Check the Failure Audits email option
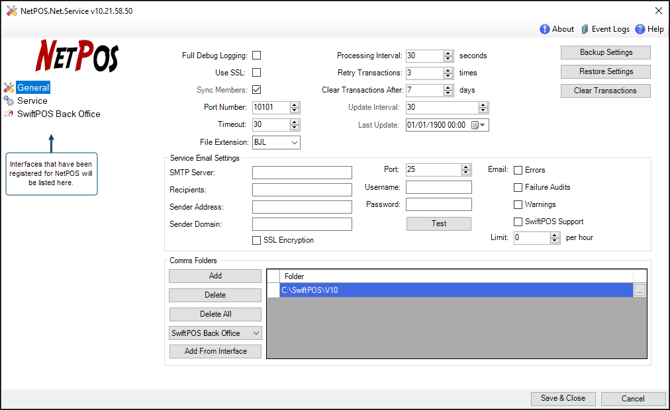This screenshot has height=410, width=670. click(518, 188)
